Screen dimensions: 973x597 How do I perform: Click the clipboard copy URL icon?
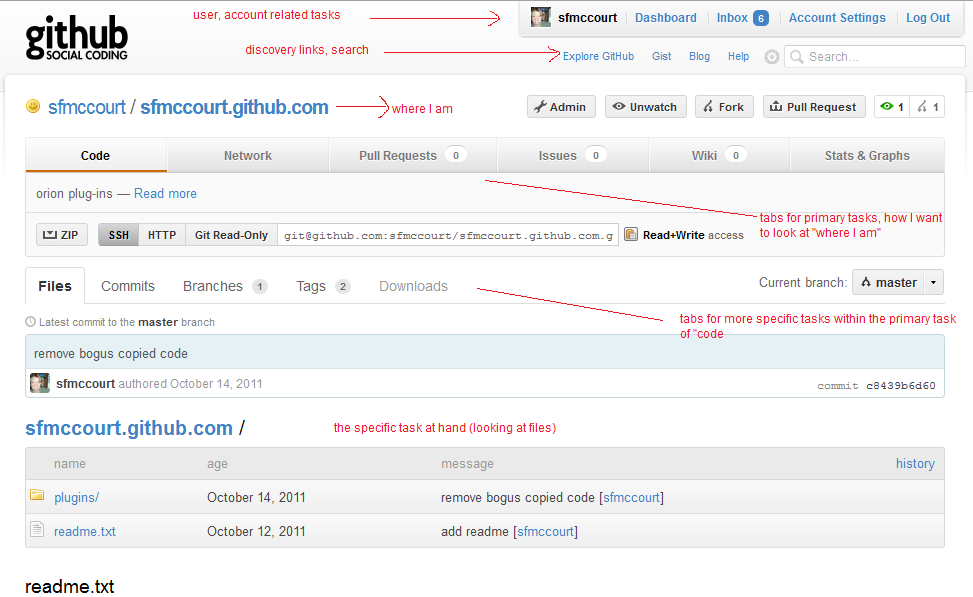click(x=630, y=235)
